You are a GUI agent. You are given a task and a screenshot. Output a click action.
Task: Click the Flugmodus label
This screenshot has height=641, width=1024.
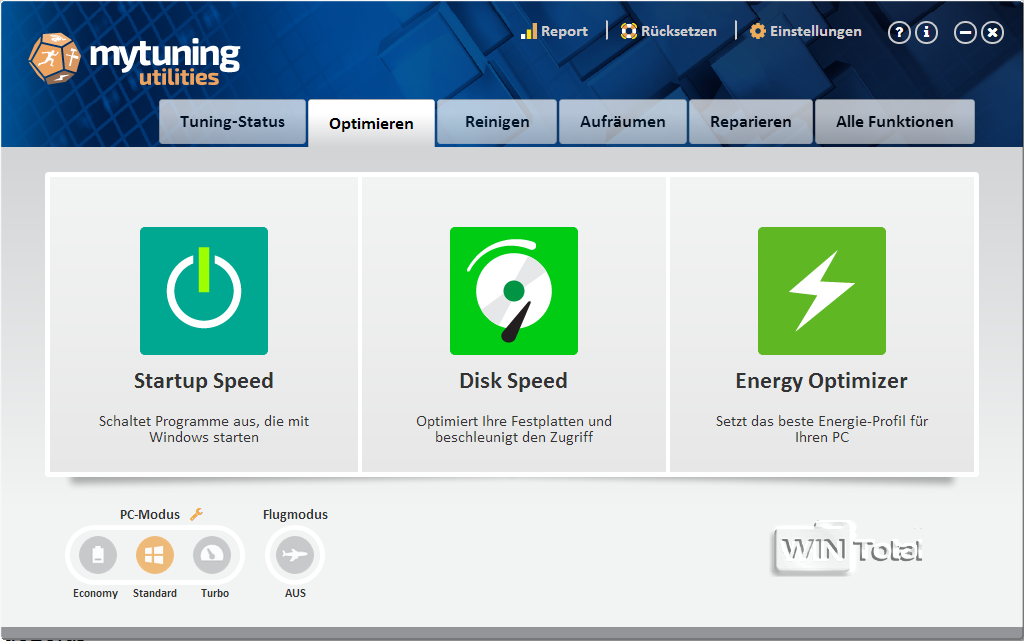pyautogui.click(x=295, y=514)
